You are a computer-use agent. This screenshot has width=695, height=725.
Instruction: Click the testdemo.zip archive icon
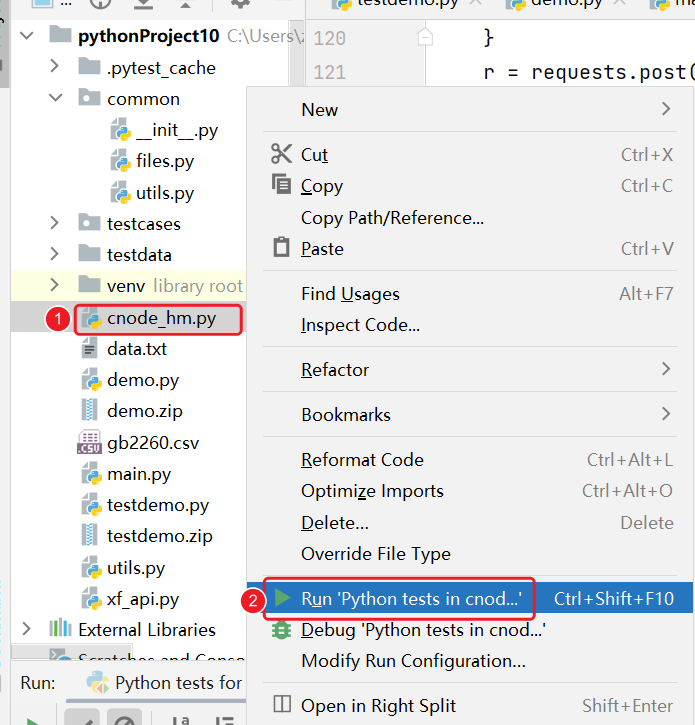click(89, 535)
